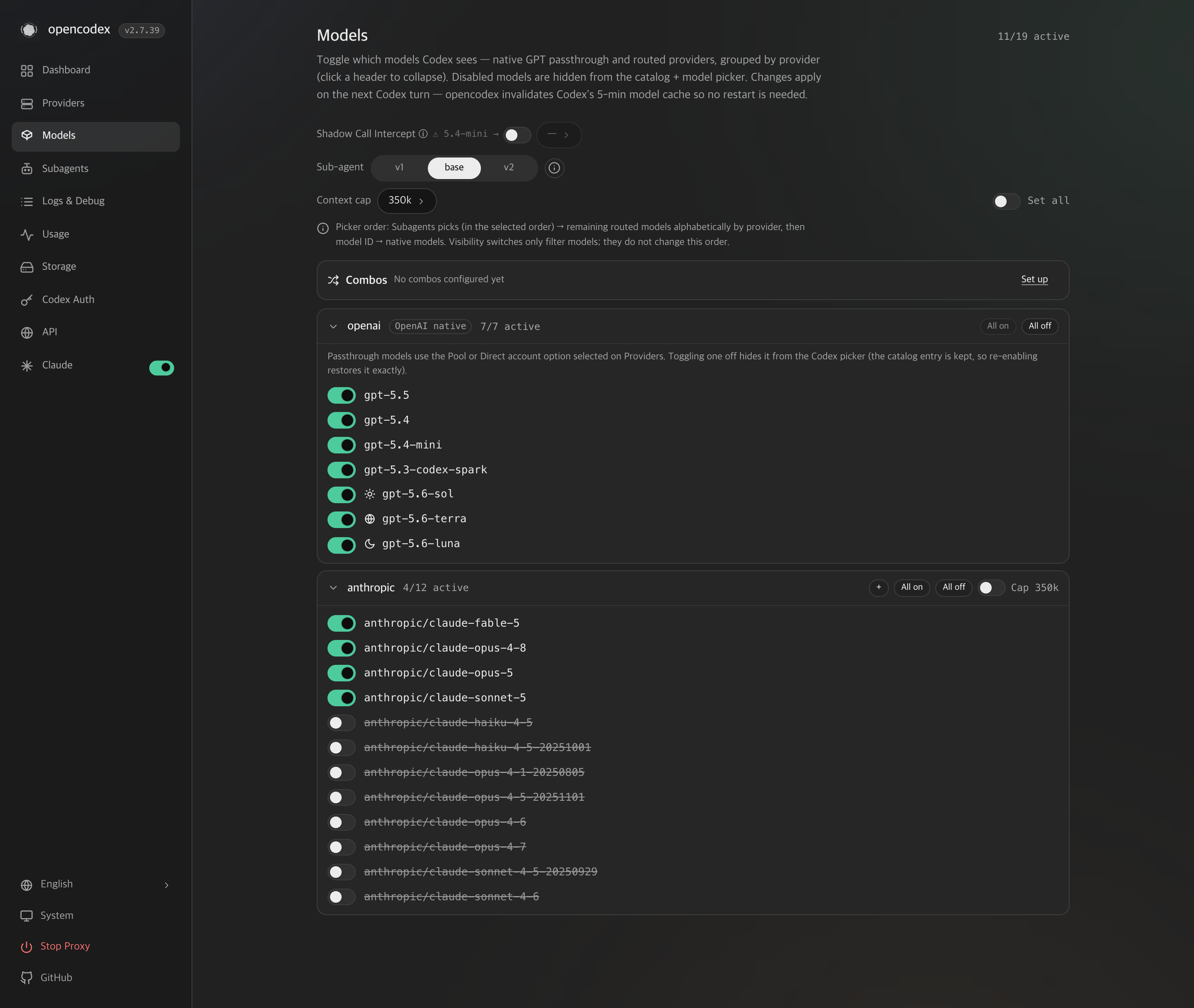Click the 11/19 active counter
1194x1008 pixels.
tap(1033, 36)
